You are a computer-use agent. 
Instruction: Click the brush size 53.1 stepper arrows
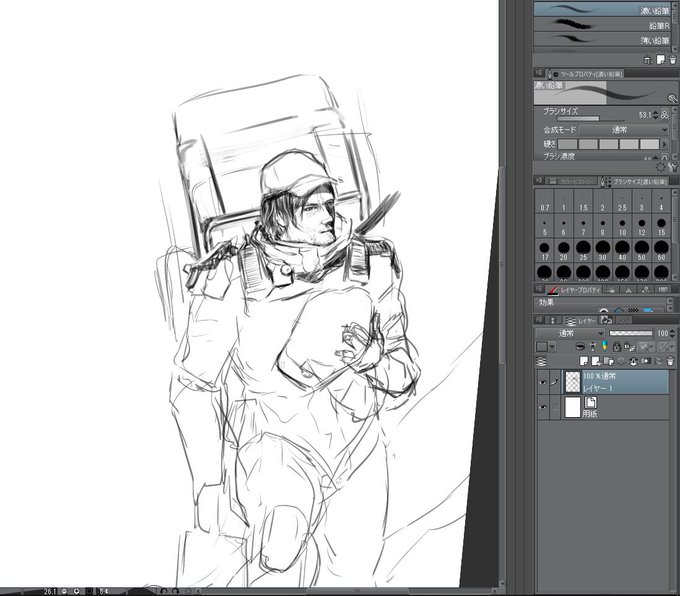[655, 115]
